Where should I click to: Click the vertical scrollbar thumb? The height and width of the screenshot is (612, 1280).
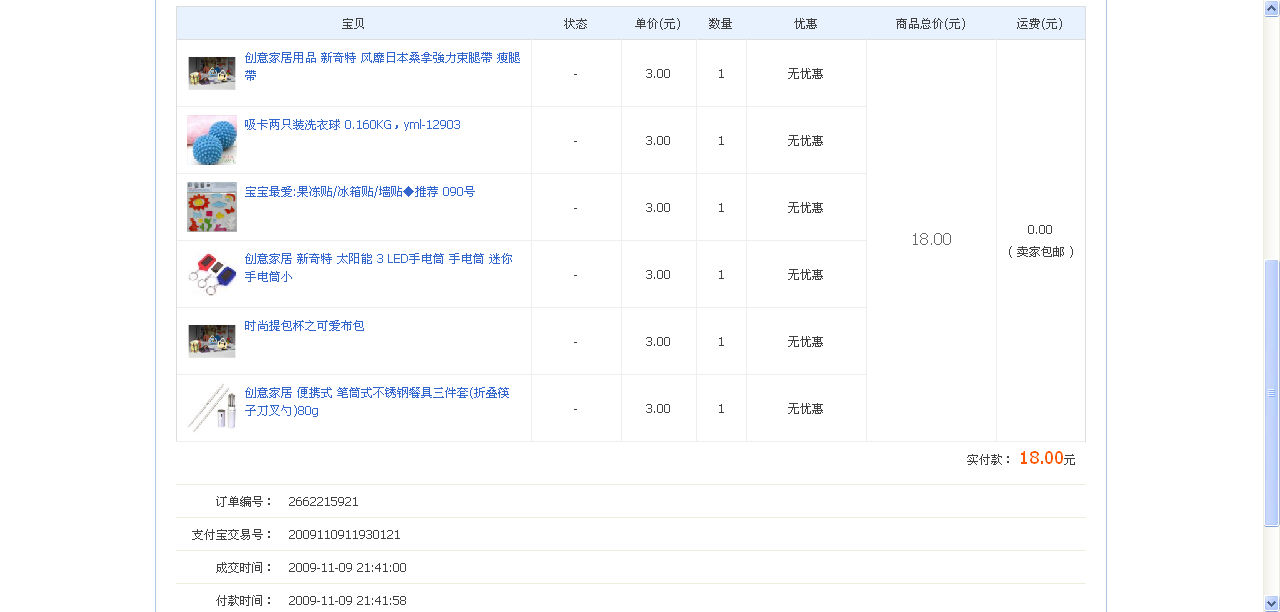click(1272, 393)
